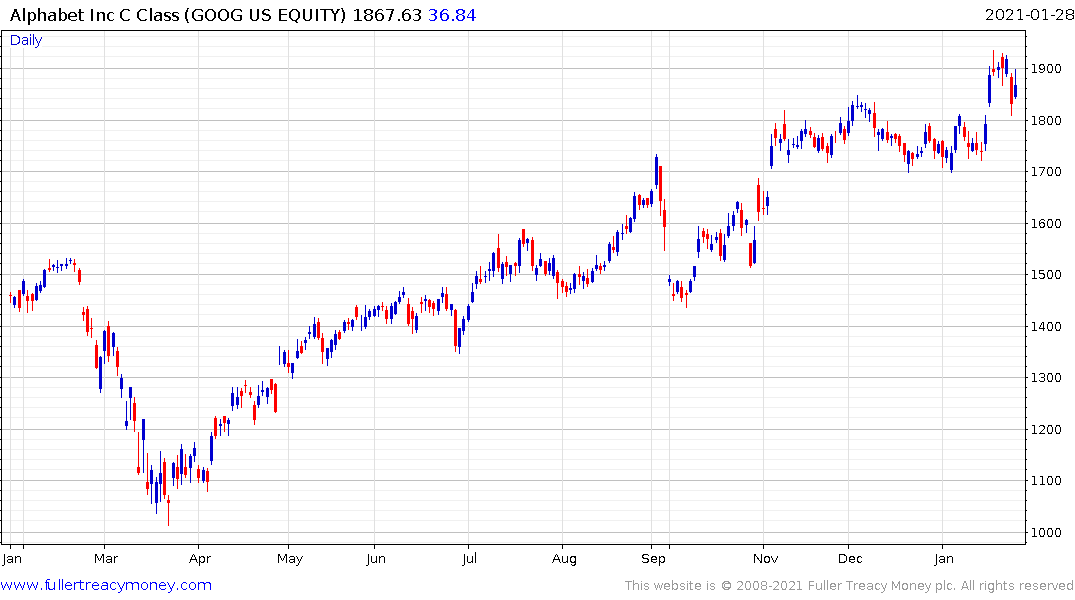Click the Jun label on the time axis
The height and width of the screenshot is (600, 1075).
376,559
